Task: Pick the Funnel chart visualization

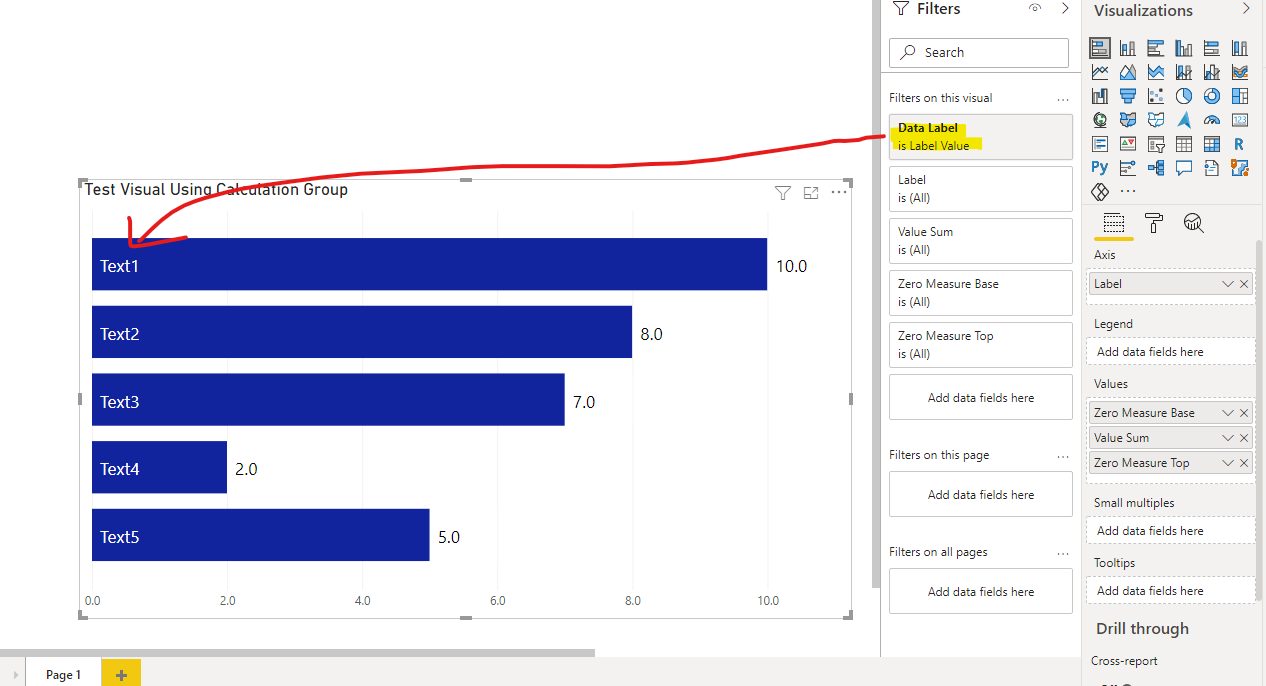Action: coord(1127,96)
